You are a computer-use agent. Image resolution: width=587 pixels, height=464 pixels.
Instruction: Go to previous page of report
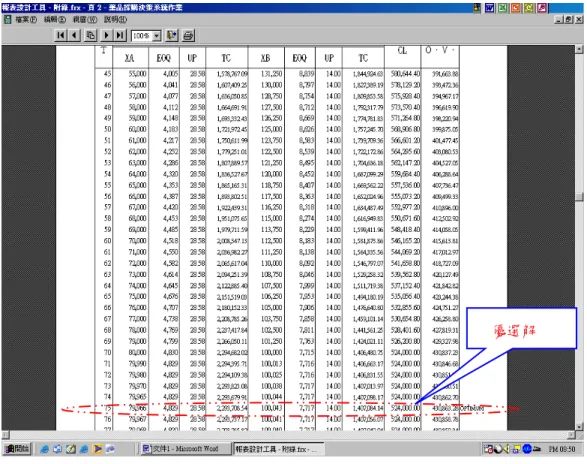[74, 36]
